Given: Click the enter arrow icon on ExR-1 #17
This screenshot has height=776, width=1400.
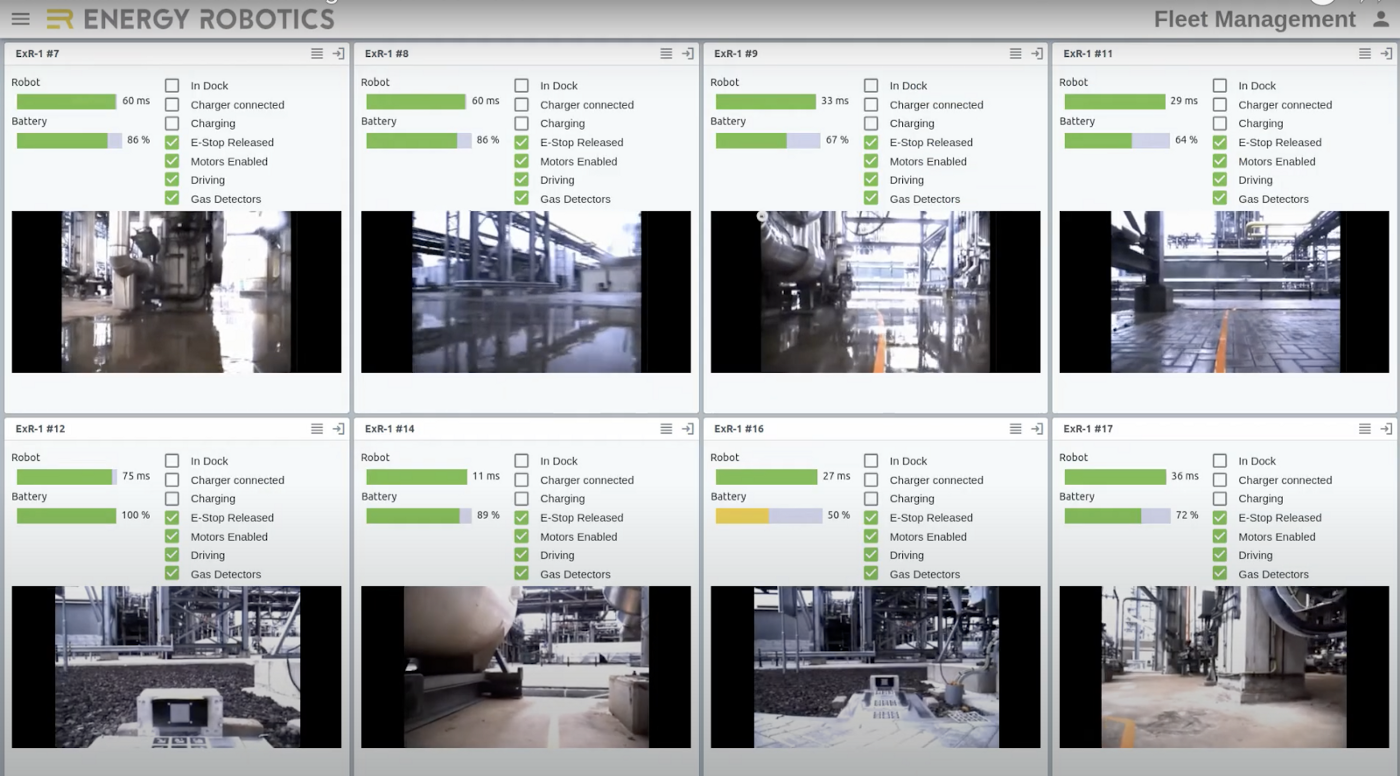Looking at the screenshot, I should pyautogui.click(x=1386, y=429).
